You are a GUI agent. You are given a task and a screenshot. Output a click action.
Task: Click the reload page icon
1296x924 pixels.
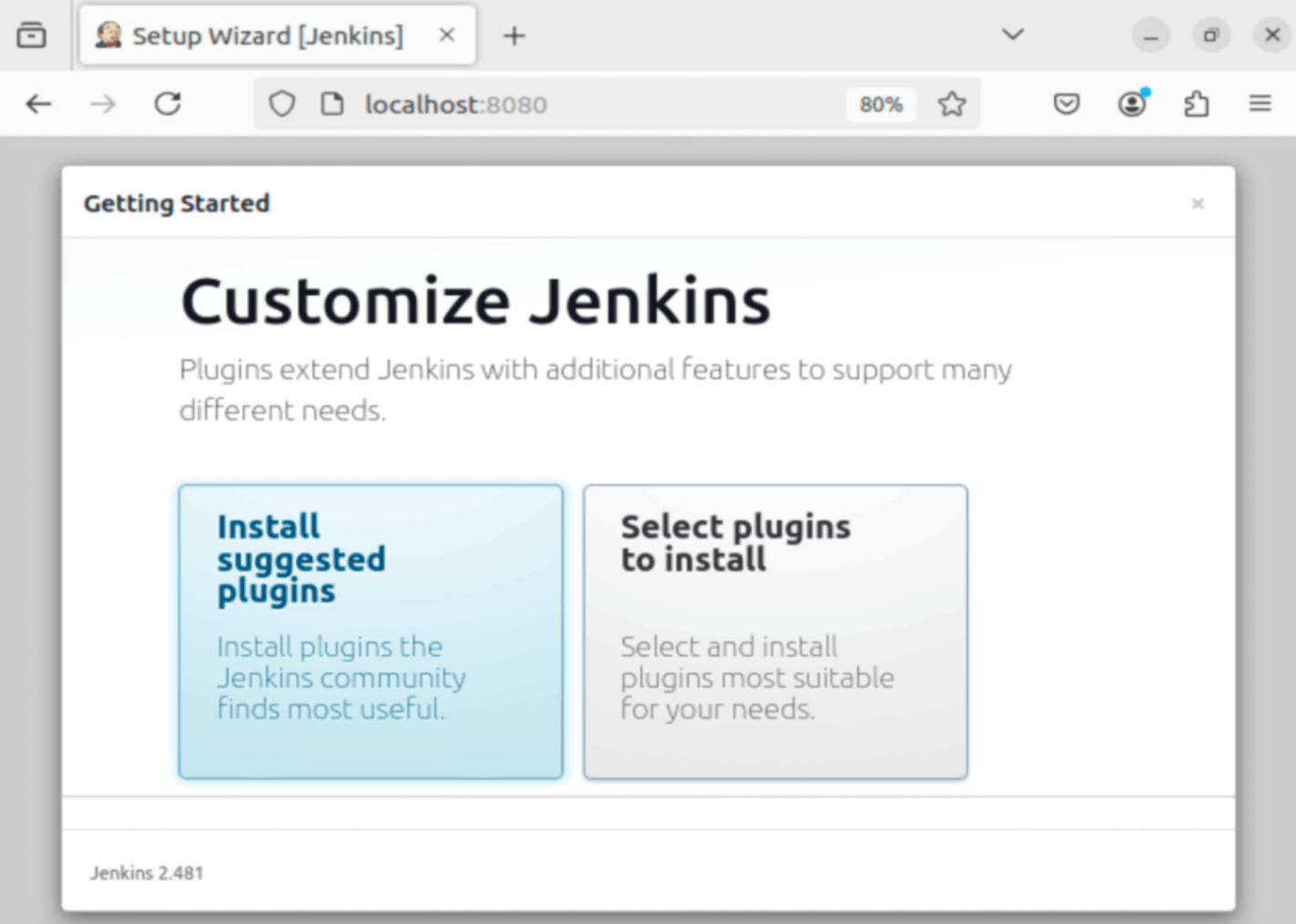point(168,104)
